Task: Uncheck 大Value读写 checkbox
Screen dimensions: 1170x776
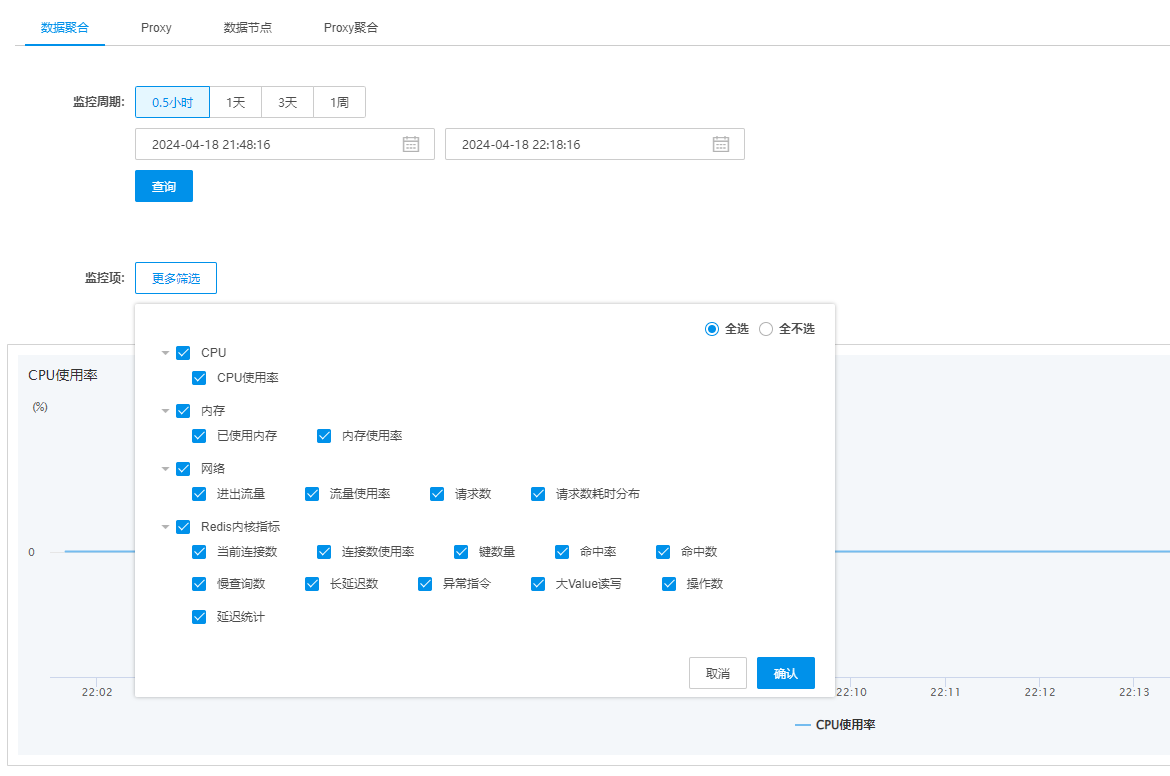Action: tap(538, 584)
